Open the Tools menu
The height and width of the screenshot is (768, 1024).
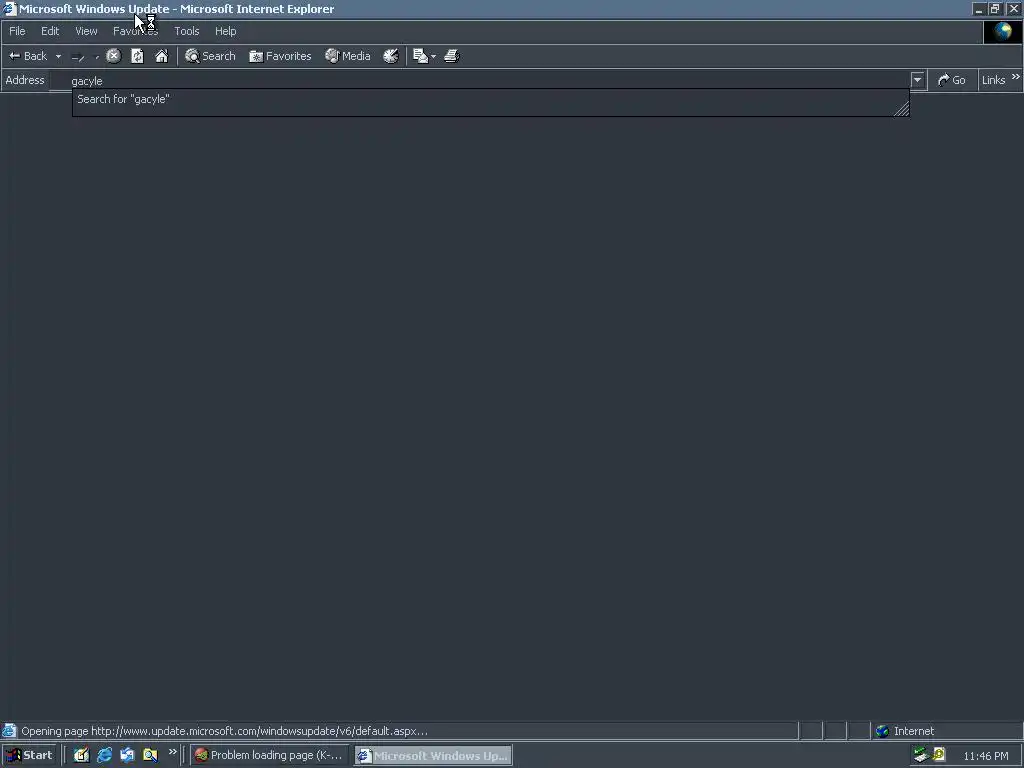pos(187,31)
